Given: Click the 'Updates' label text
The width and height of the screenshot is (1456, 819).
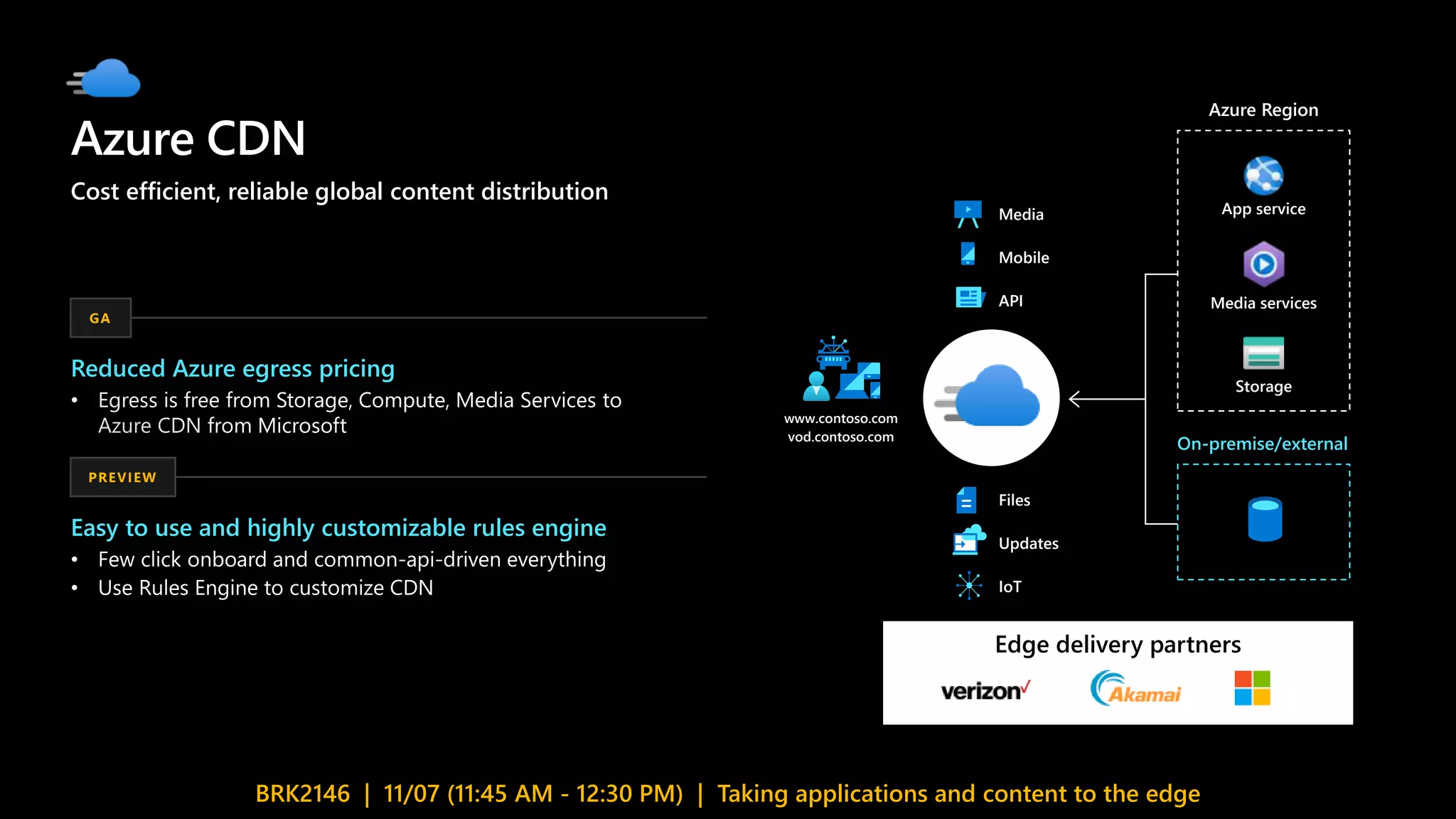Looking at the screenshot, I should 1028,544.
